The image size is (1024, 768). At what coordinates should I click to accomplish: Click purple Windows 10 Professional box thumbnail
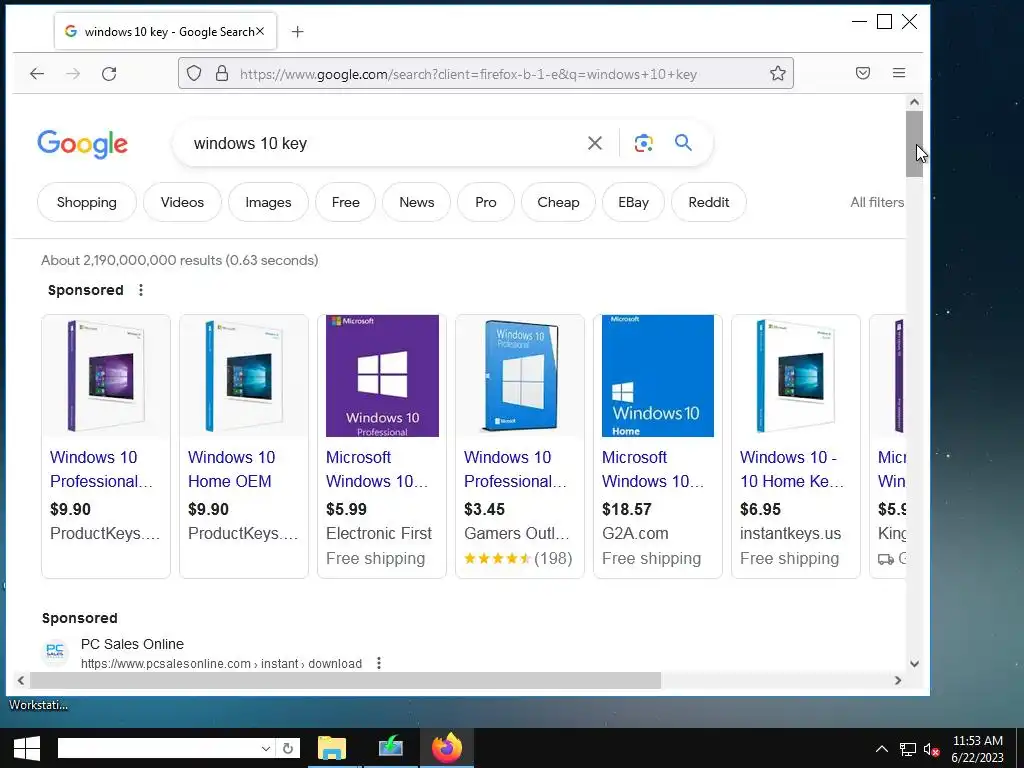click(x=382, y=376)
